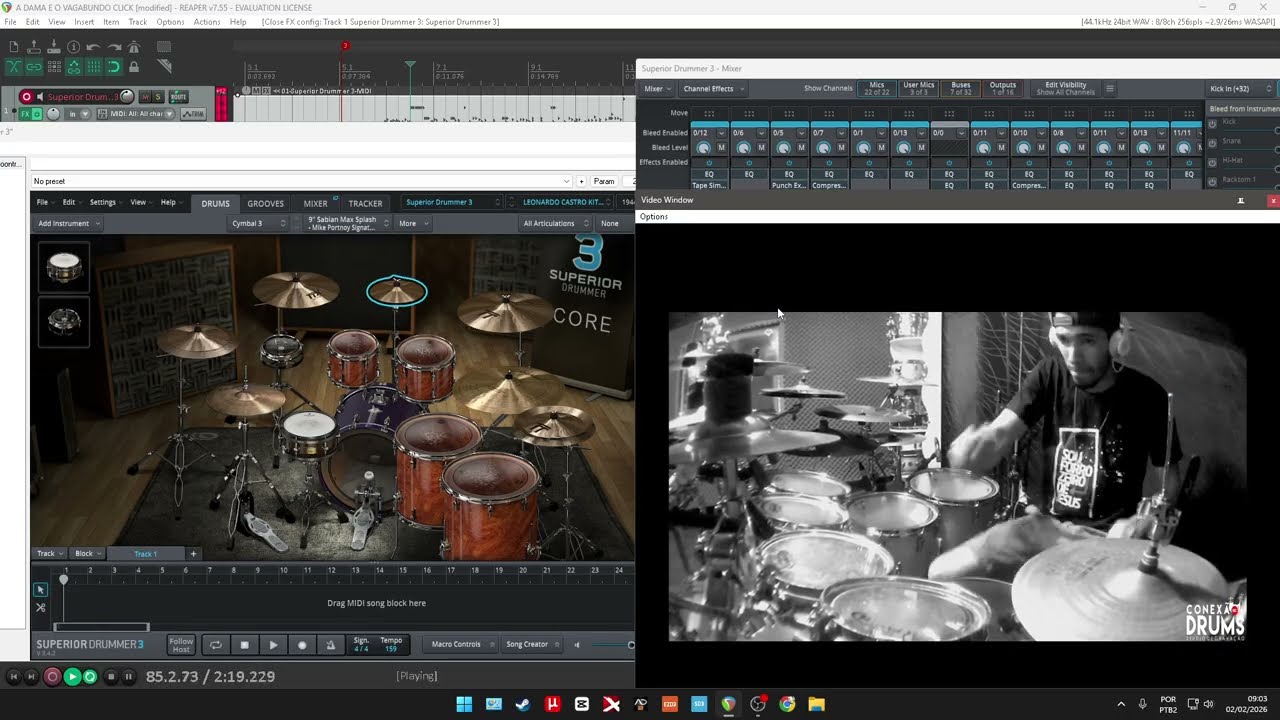The image size is (1280, 720).
Task: Toggle snap magnet icon in REAPER toolbar
Action: 114,67
